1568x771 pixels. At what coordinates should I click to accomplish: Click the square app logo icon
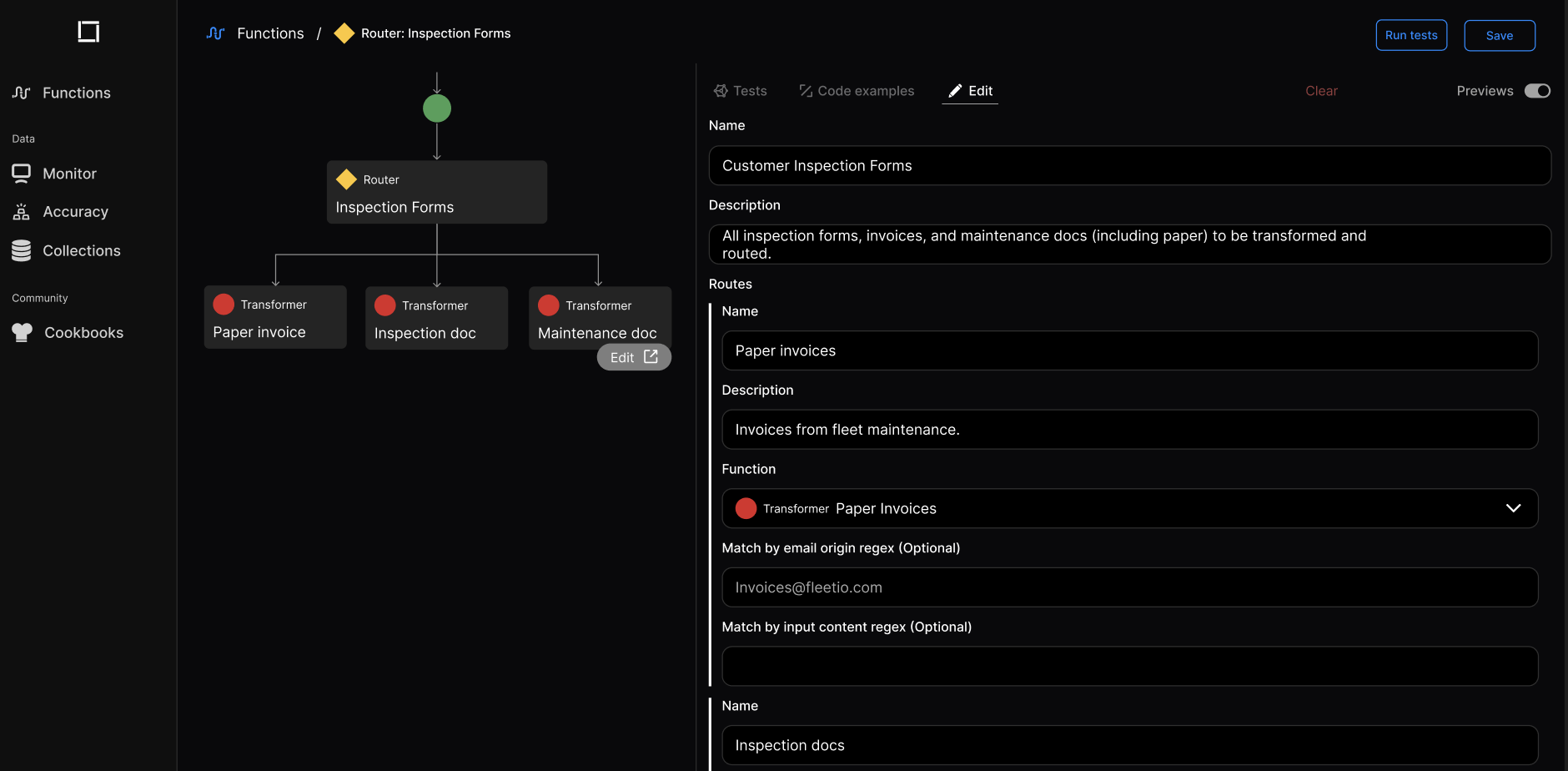pos(88,32)
